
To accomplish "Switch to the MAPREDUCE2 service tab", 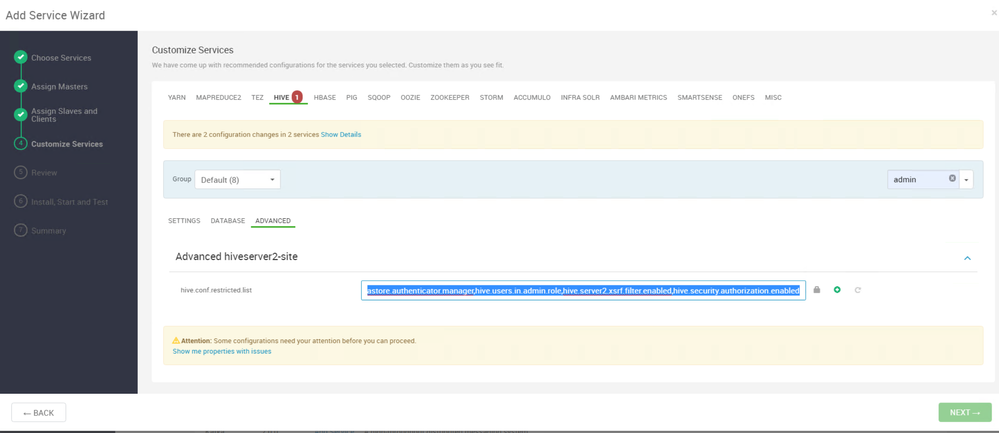I will (219, 97).
